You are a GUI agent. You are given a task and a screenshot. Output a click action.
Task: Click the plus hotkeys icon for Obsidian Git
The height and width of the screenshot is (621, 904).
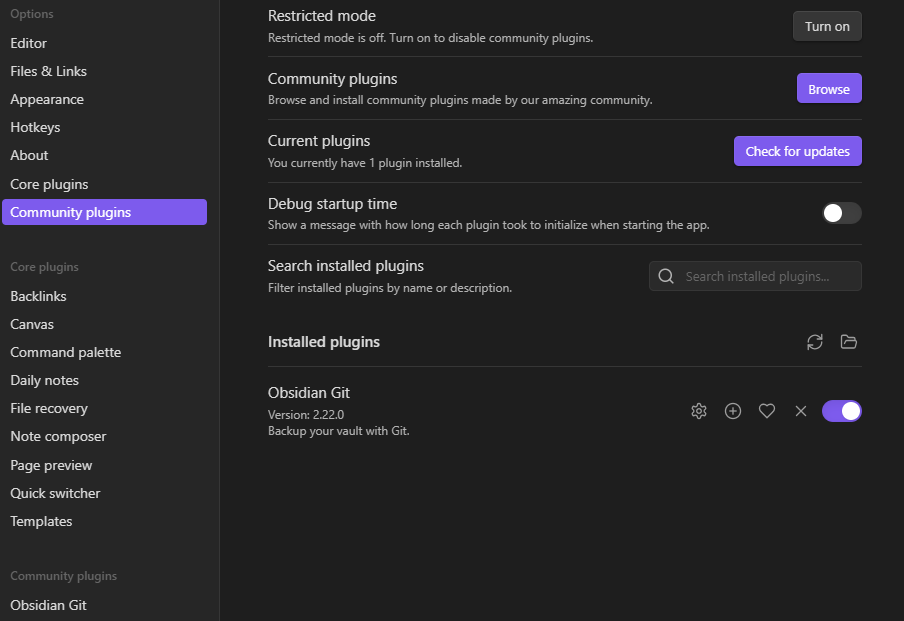(733, 411)
